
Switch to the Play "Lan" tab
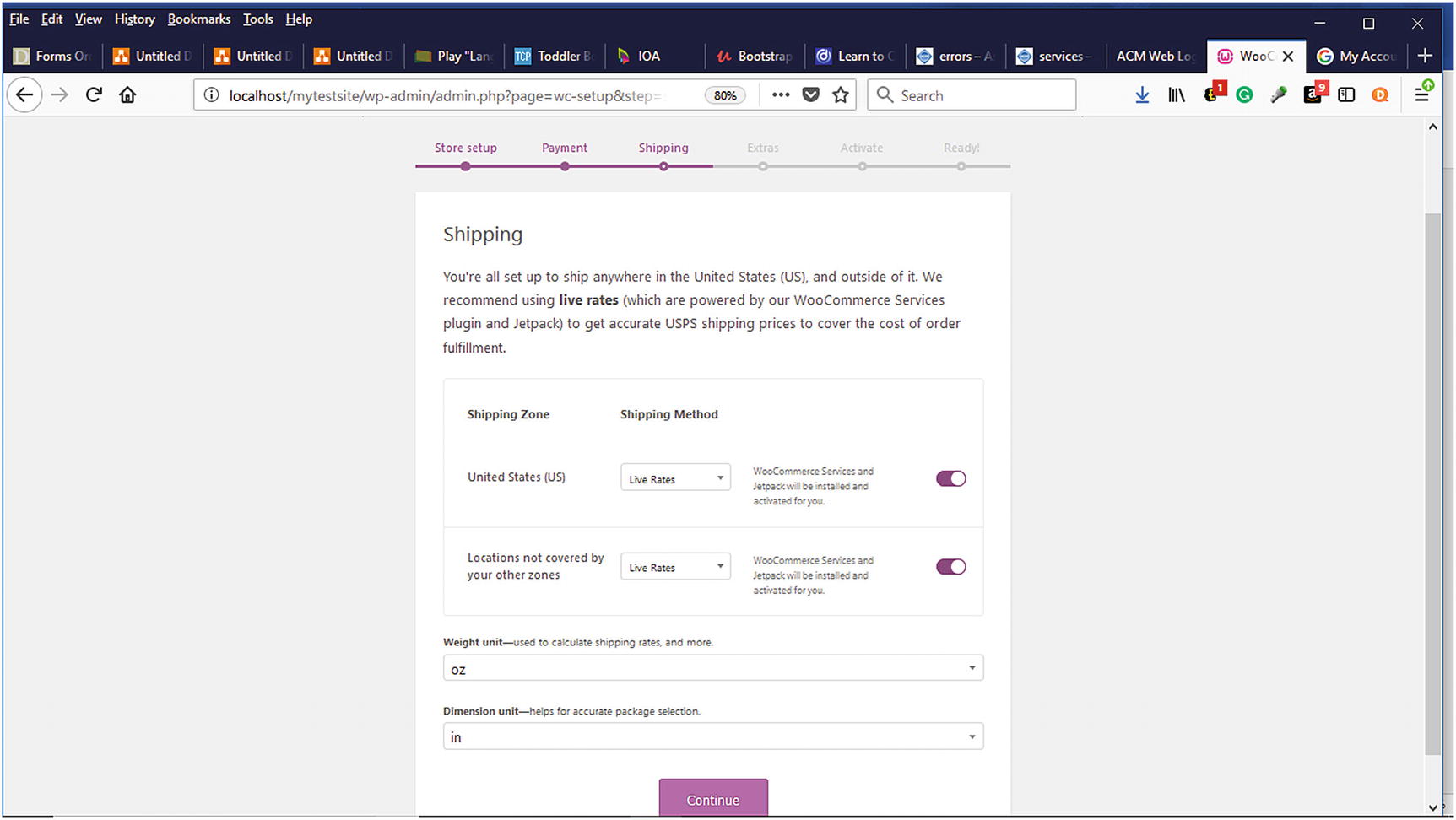point(453,57)
